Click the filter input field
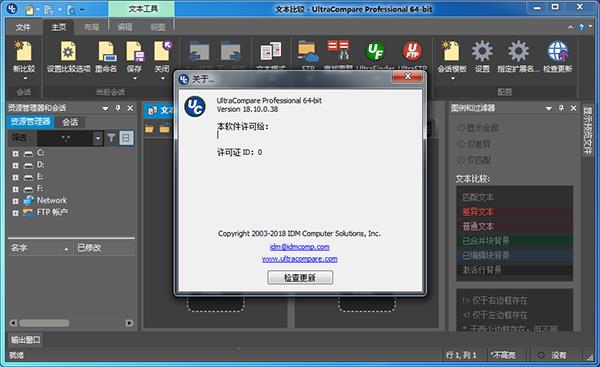Image resolution: width=600 pixels, height=367 pixels. [x=65, y=138]
